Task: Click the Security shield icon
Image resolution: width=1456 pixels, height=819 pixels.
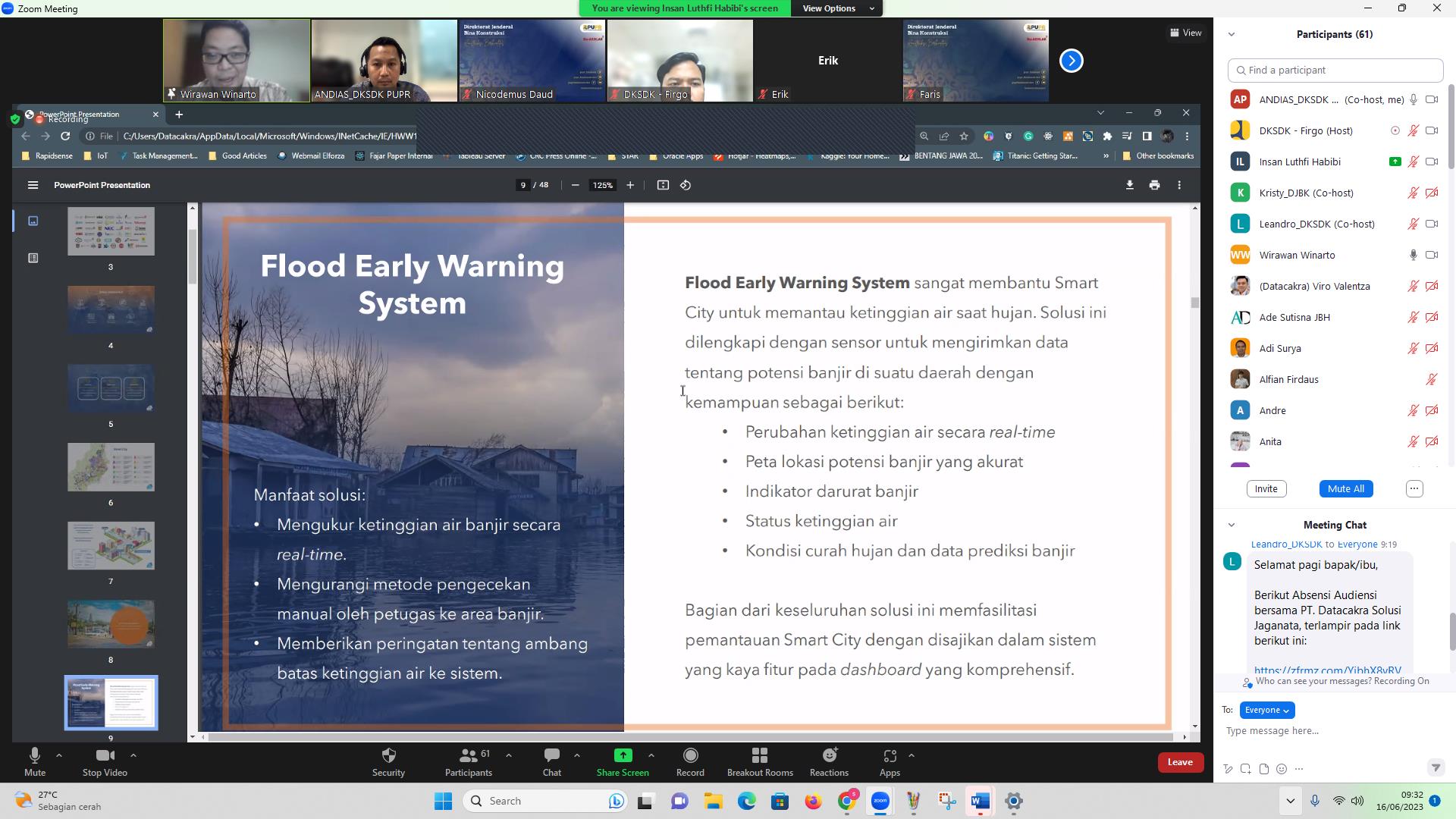Action: click(388, 755)
